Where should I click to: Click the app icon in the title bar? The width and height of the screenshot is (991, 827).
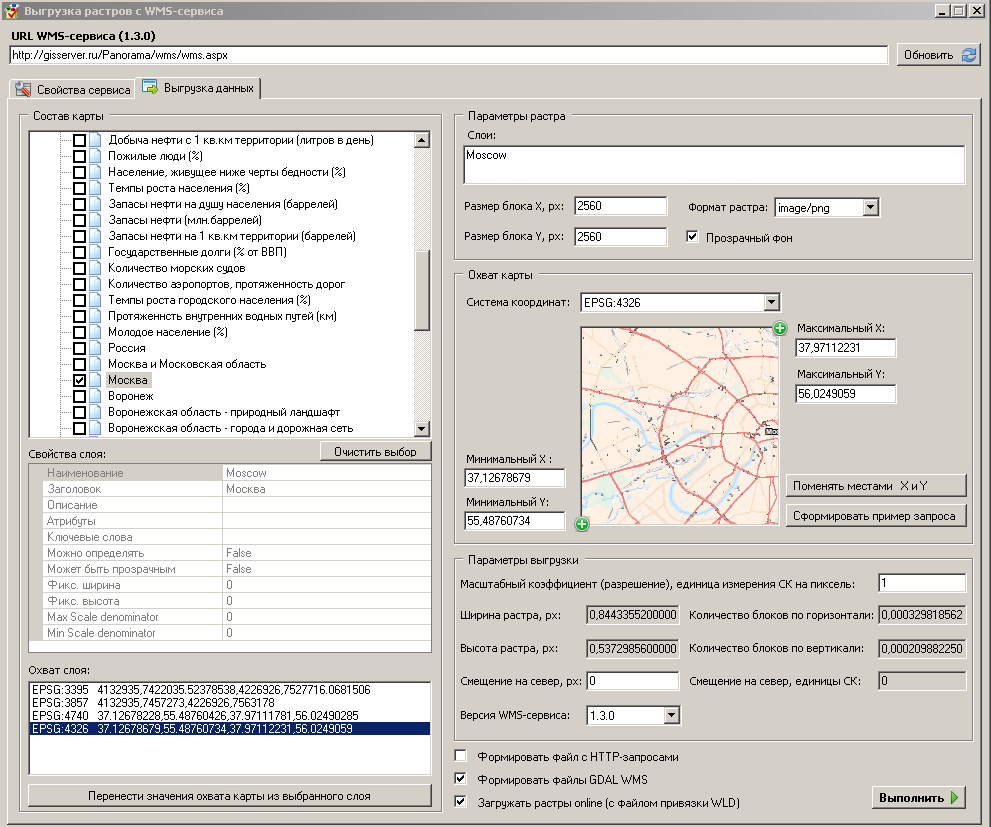click(11, 11)
